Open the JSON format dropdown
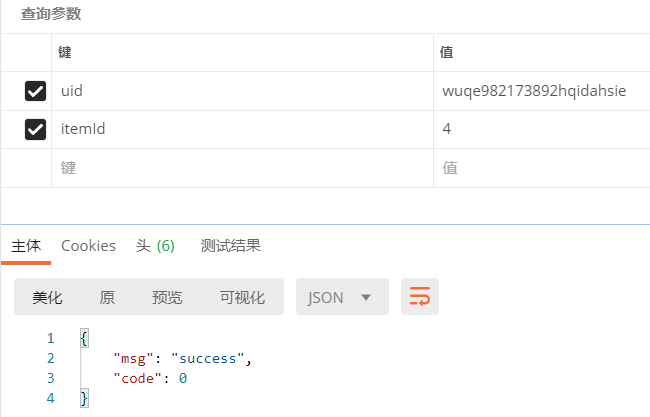Image resolution: width=650 pixels, height=417 pixels. (x=341, y=297)
